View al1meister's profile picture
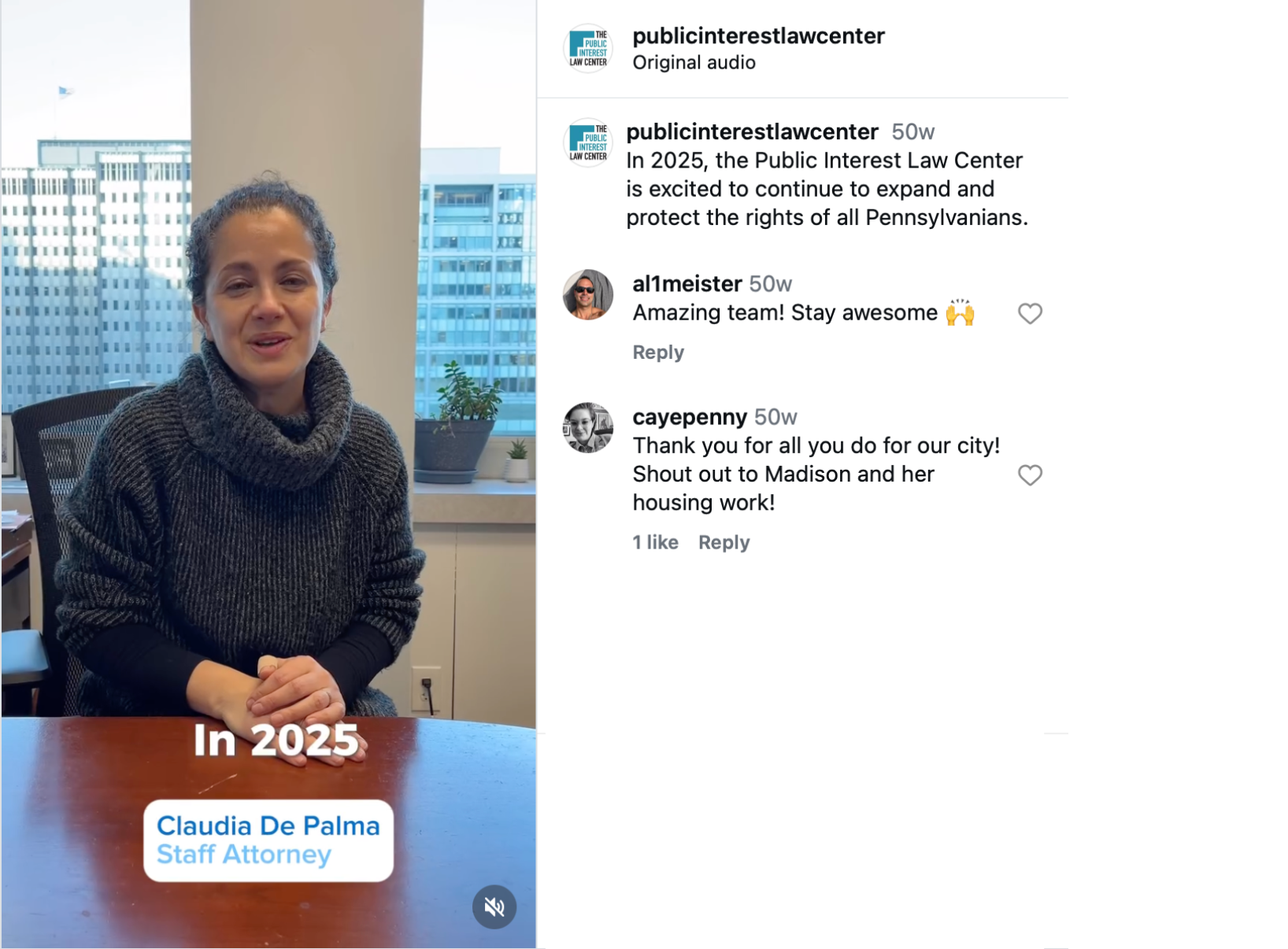1288x949 pixels. click(588, 295)
